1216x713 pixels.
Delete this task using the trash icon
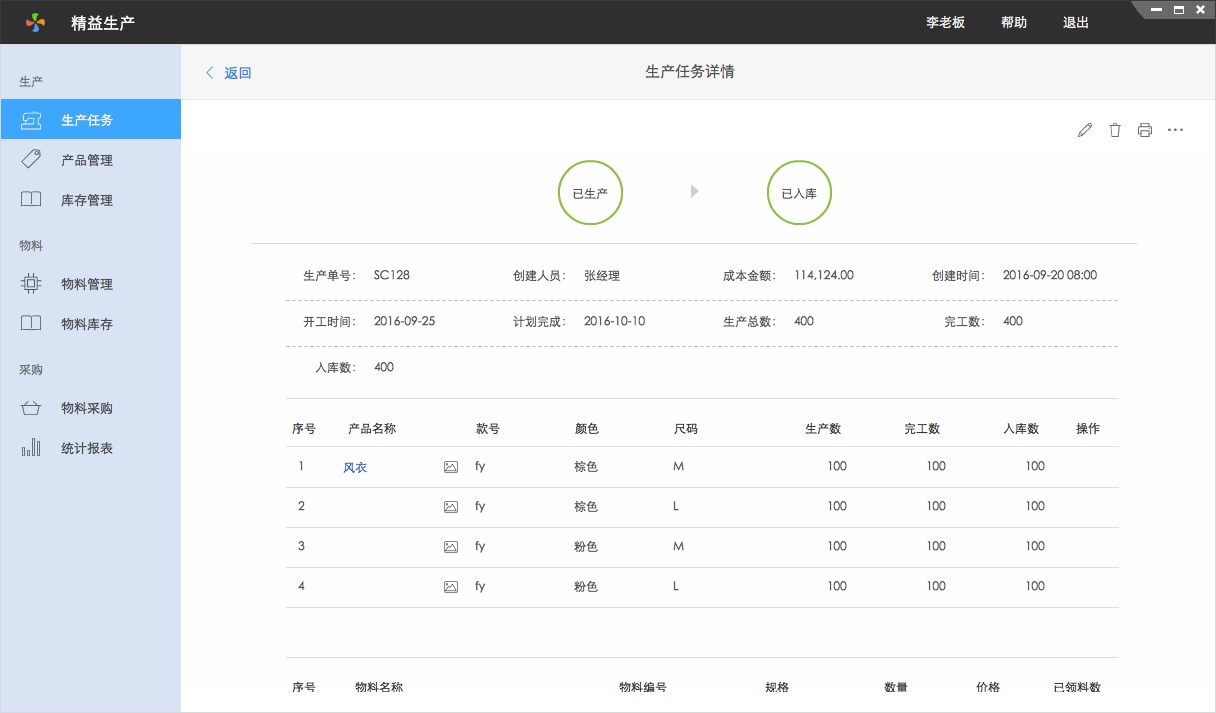coord(1115,129)
